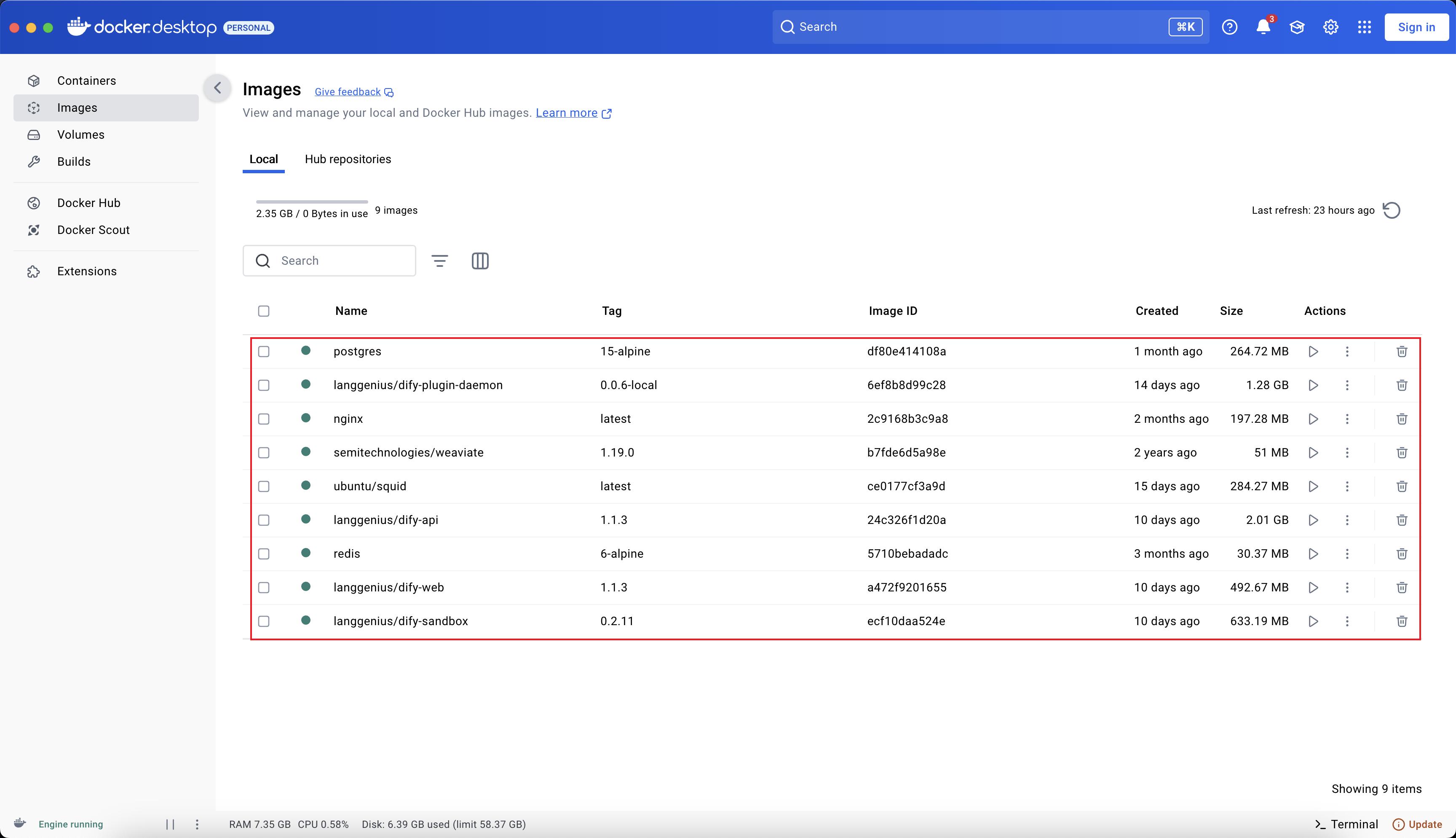Sort by the Size column header
1456x838 pixels.
click(x=1231, y=311)
